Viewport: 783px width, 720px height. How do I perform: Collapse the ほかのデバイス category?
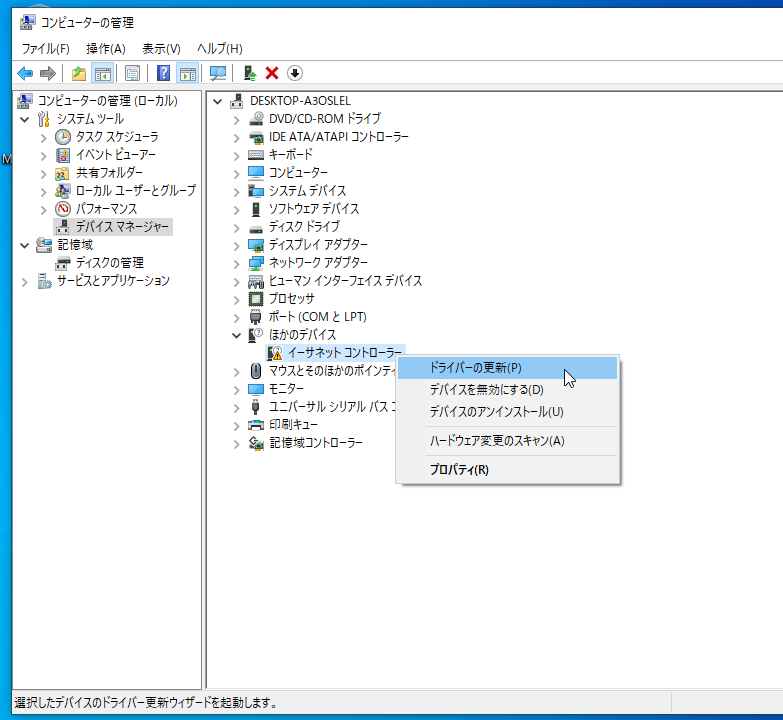pyautogui.click(x=237, y=335)
